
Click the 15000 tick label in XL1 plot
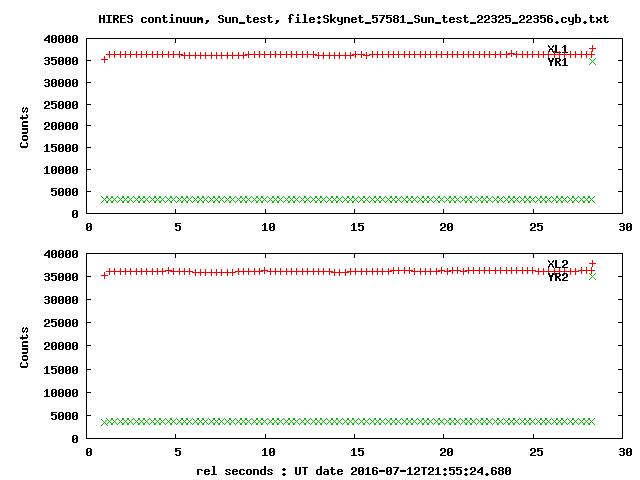tap(61, 148)
